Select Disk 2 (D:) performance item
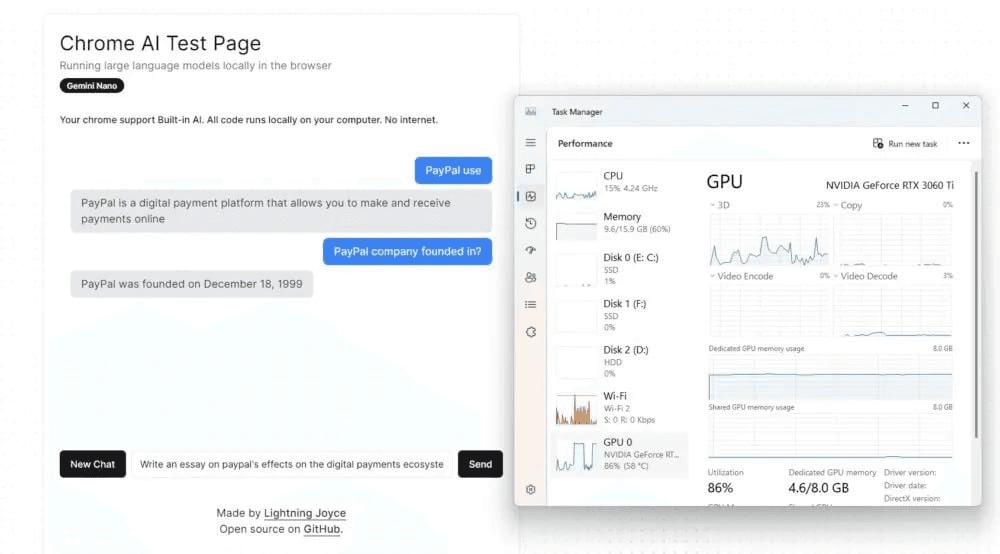The height and width of the screenshot is (554, 1000). click(620, 361)
